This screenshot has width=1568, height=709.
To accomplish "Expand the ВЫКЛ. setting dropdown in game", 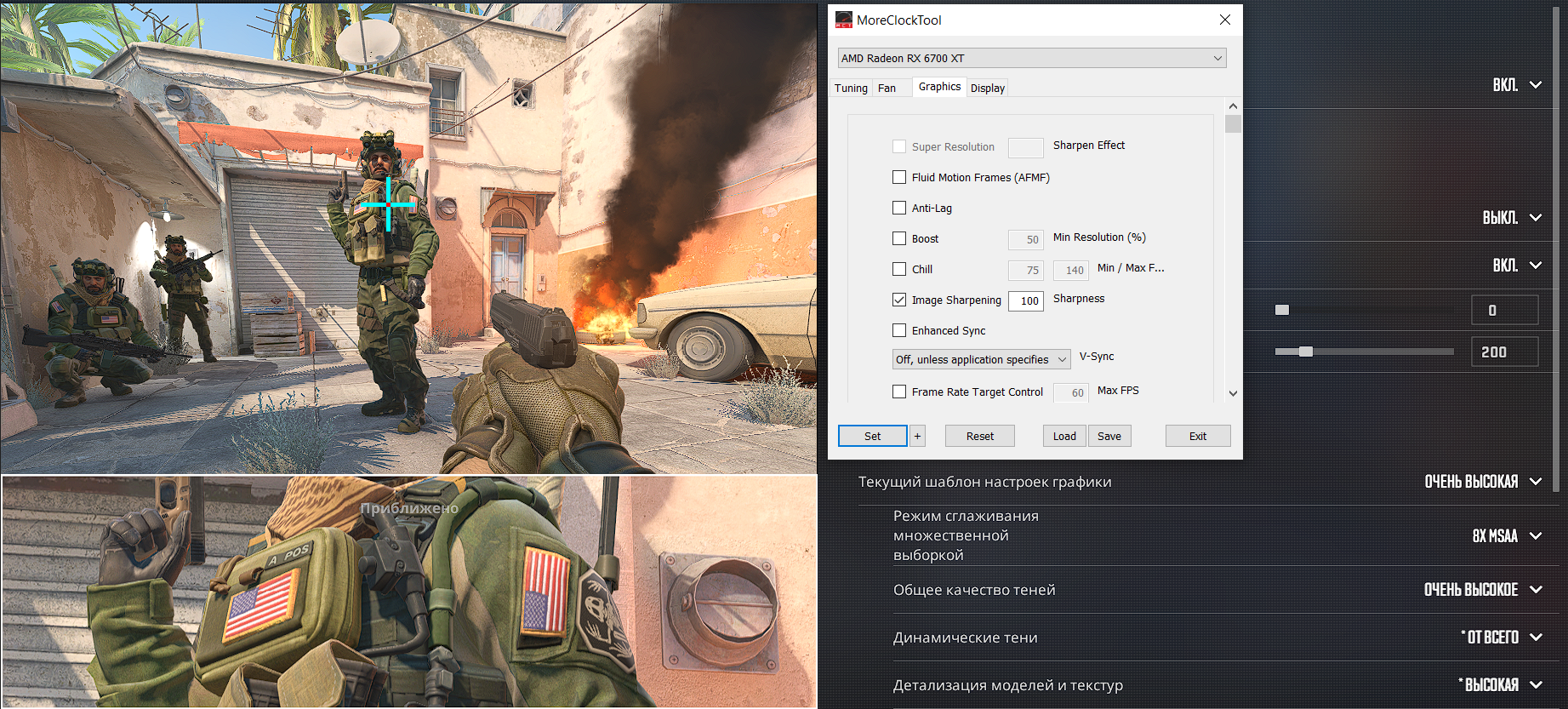I will point(1512,218).
